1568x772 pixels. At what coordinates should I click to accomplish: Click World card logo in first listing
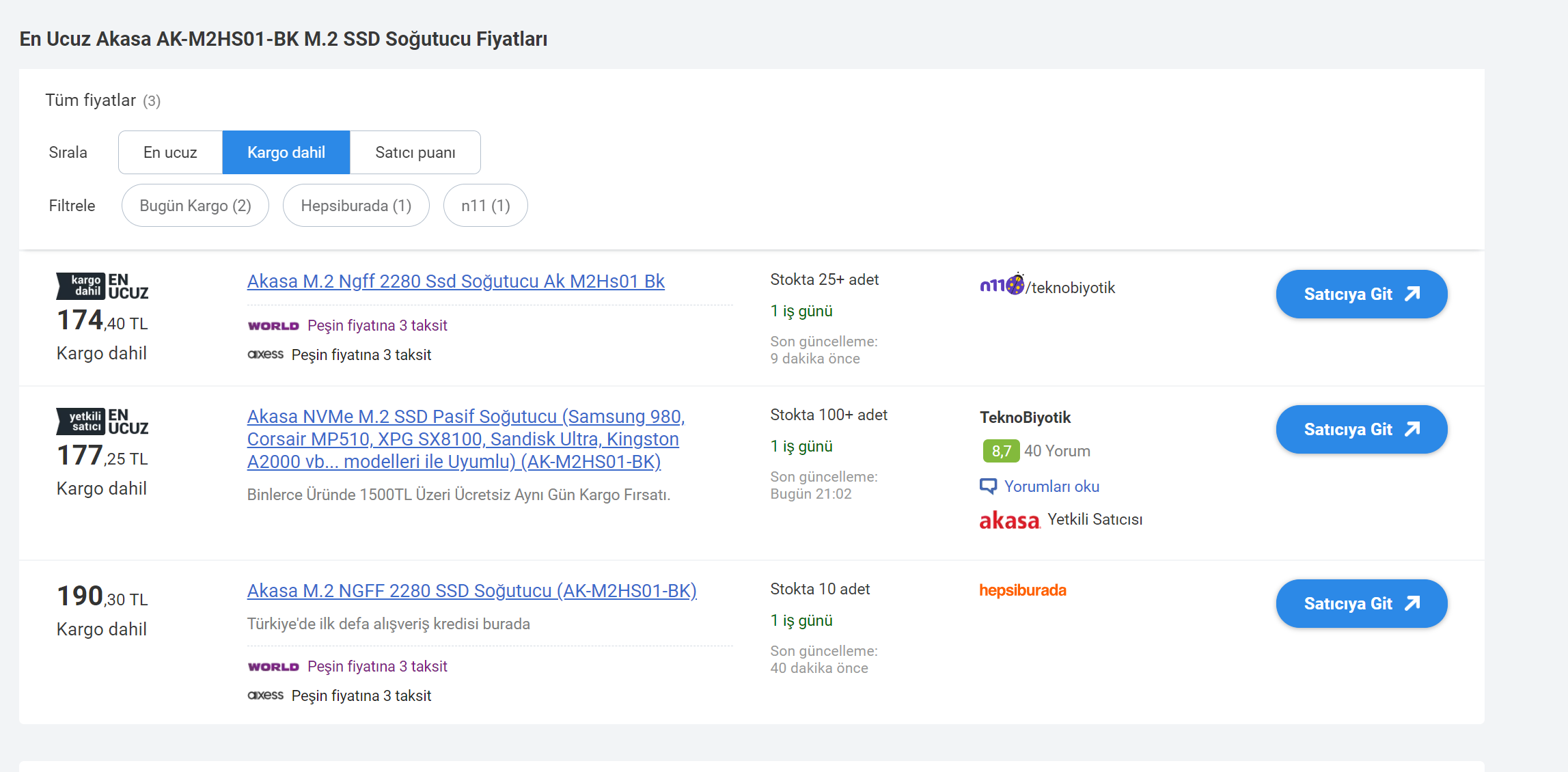coord(273,326)
